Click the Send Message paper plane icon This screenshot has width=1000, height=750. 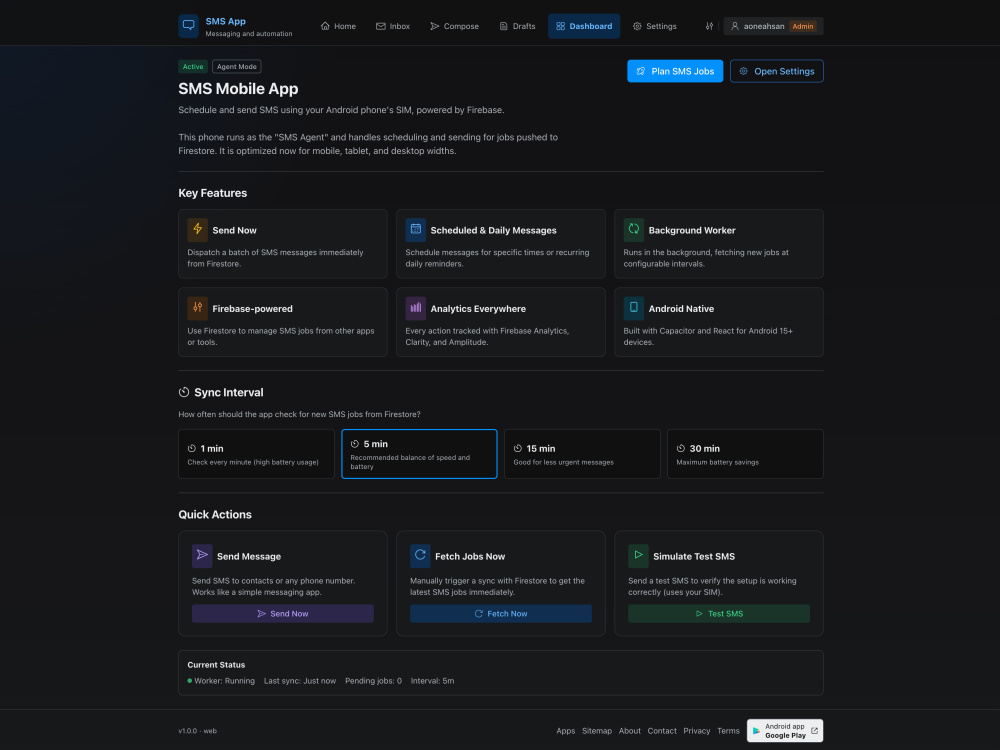pyautogui.click(x=202, y=555)
